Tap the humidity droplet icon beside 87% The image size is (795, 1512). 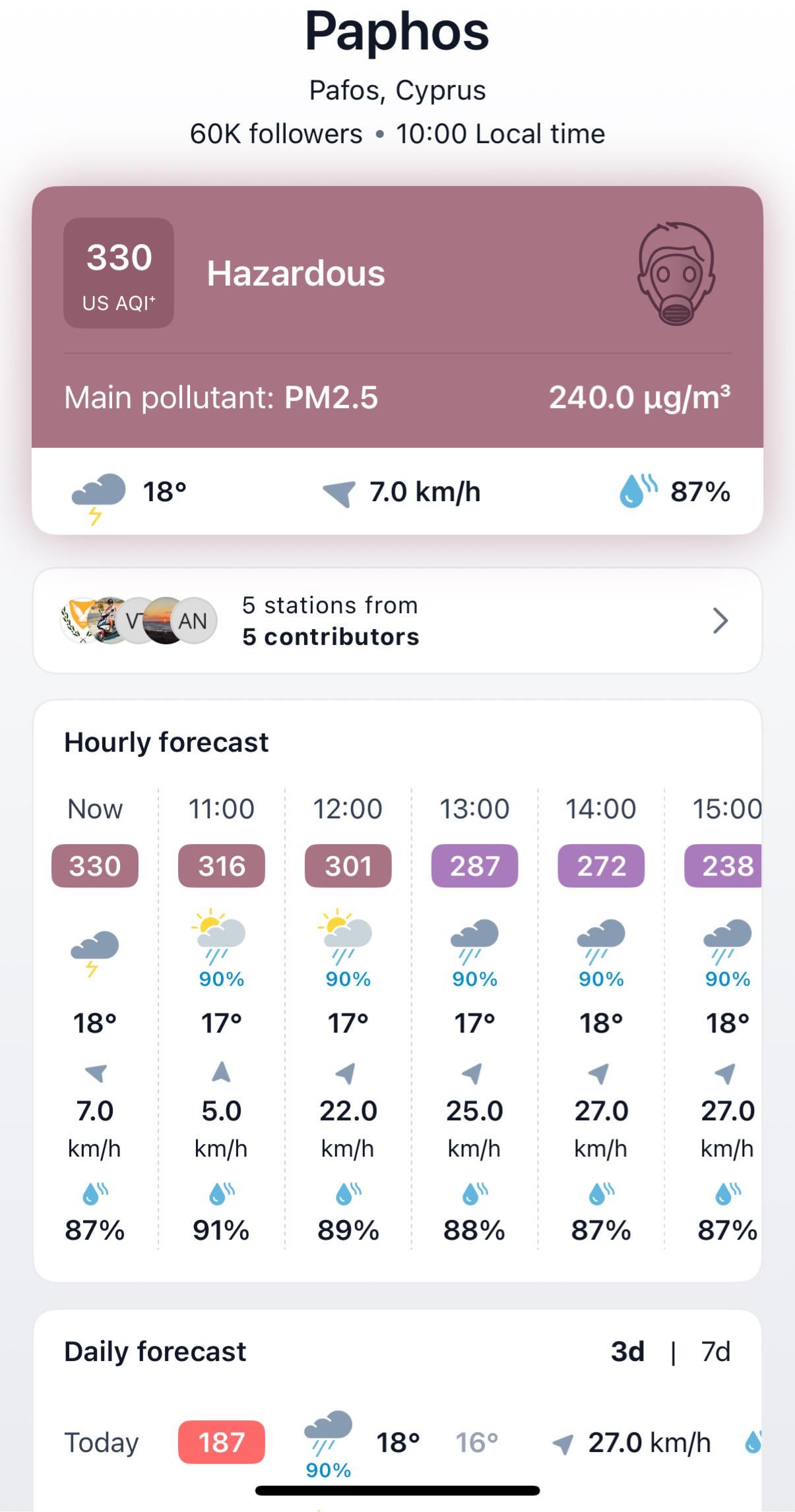(x=637, y=491)
